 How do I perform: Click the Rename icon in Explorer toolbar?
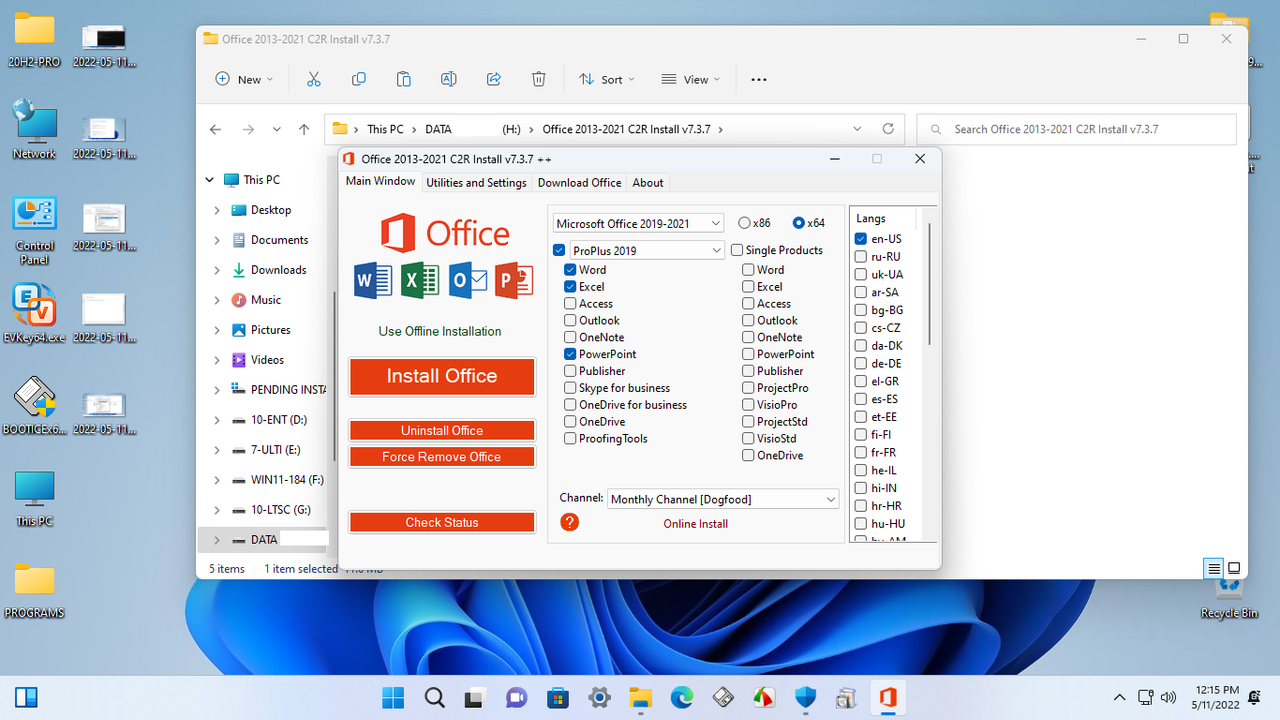pyautogui.click(x=449, y=79)
